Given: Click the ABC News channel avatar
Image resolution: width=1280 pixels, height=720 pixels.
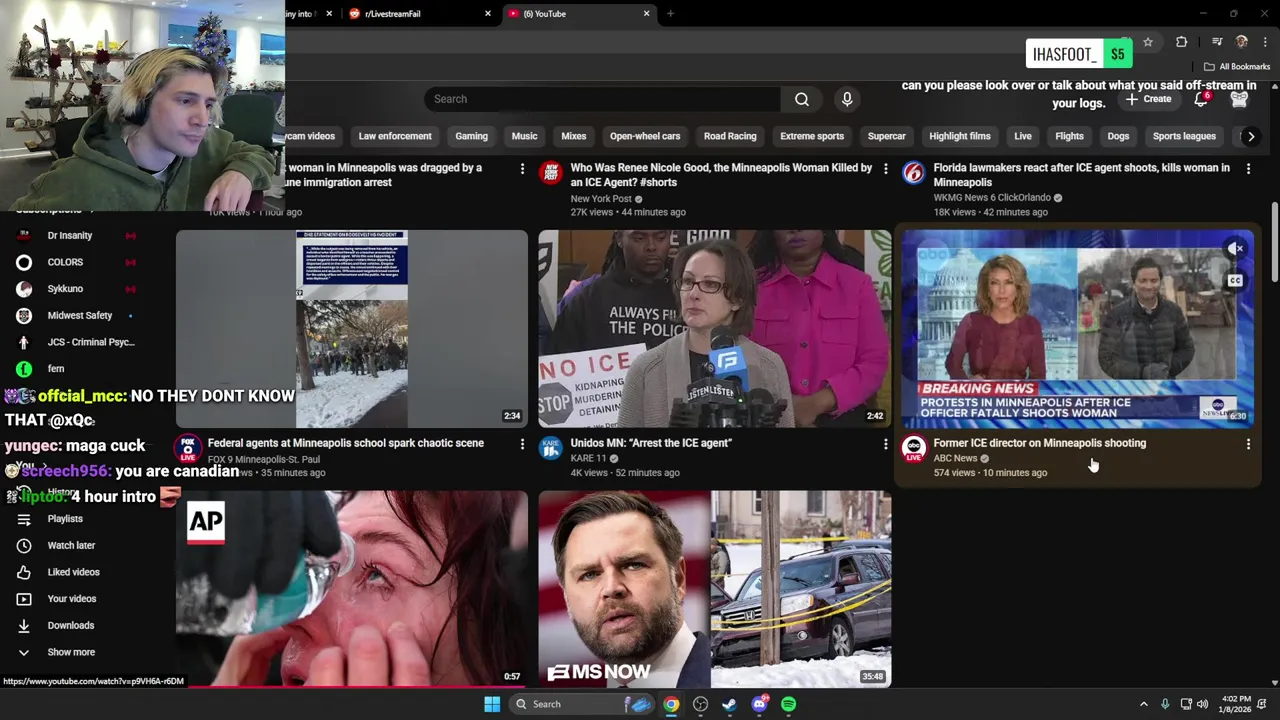Looking at the screenshot, I should [913, 448].
